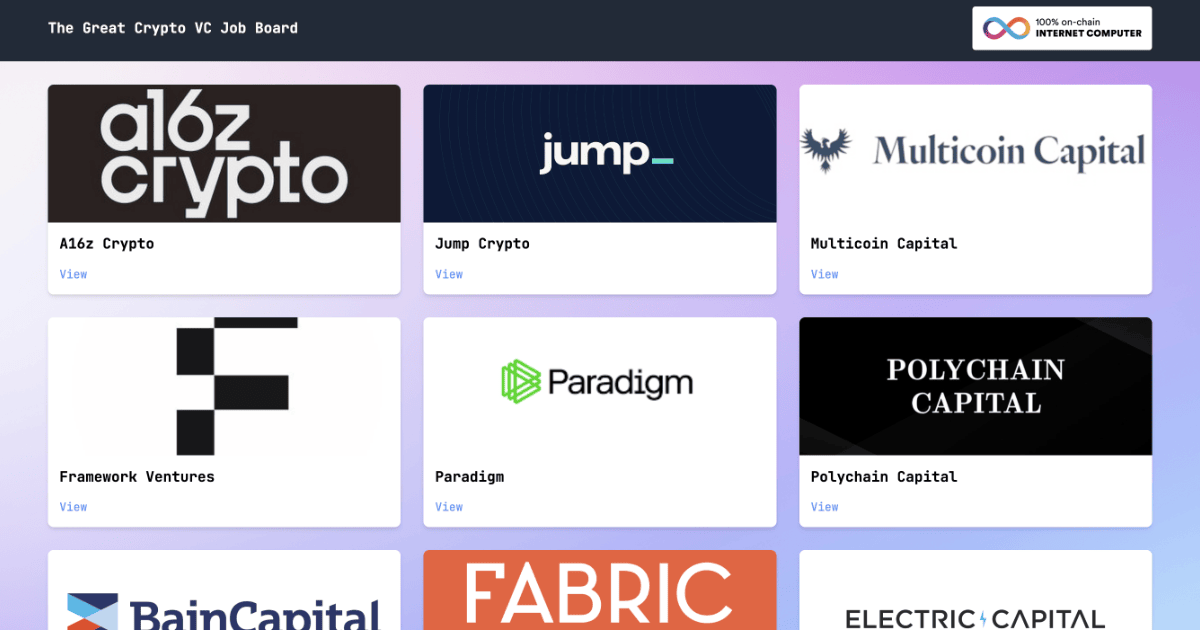Open Polychain Capital's View link
Screen dimensions: 1200x630
pos(824,507)
